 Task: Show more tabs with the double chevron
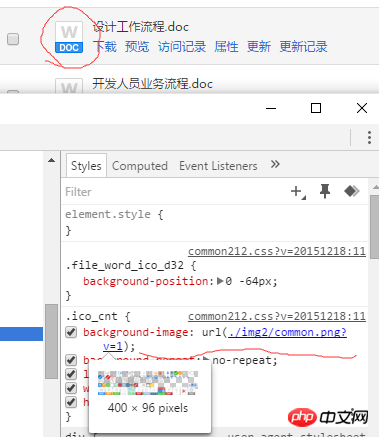click(275, 164)
